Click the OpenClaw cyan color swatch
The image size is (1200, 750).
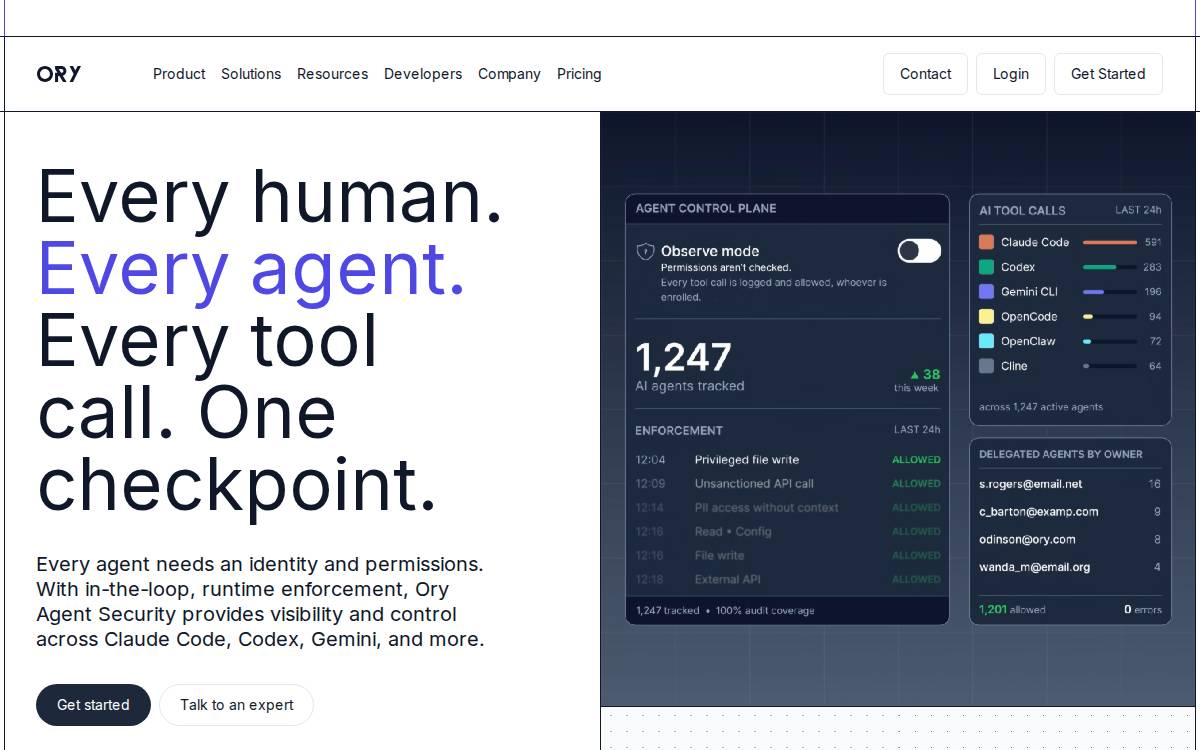(986, 341)
